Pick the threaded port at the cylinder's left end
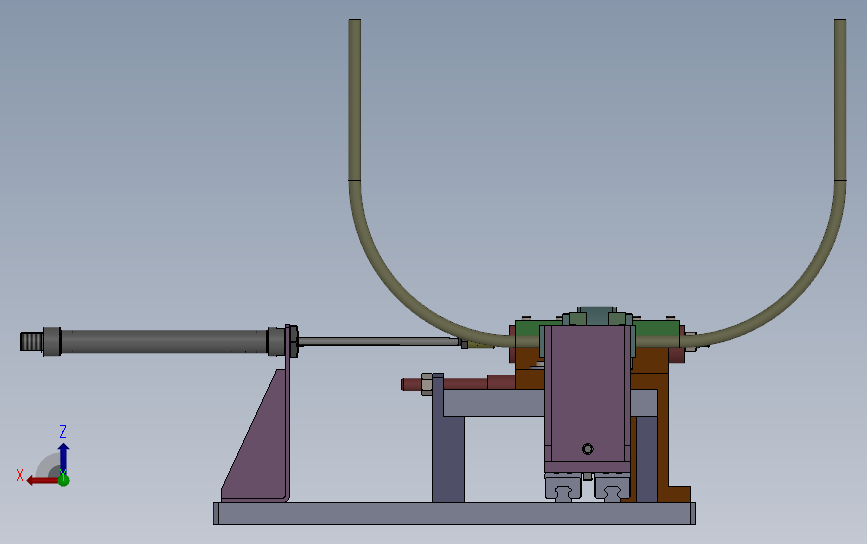The image size is (867, 544). click(x=32, y=342)
